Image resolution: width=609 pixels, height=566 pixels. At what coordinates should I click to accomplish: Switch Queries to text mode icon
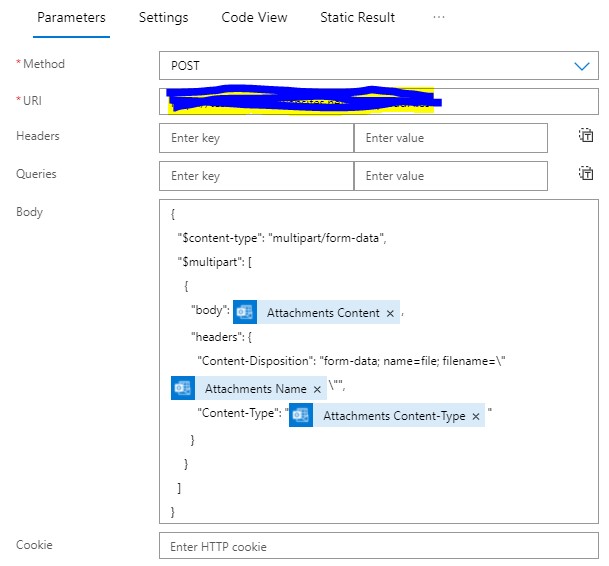(x=586, y=173)
